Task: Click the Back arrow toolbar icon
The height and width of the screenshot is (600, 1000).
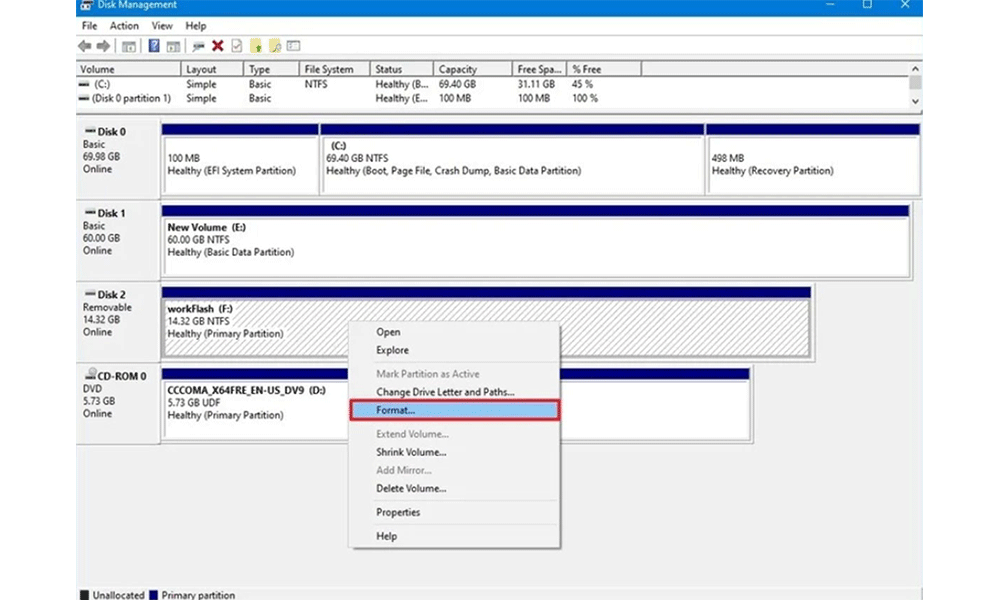Action: [x=84, y=46]
